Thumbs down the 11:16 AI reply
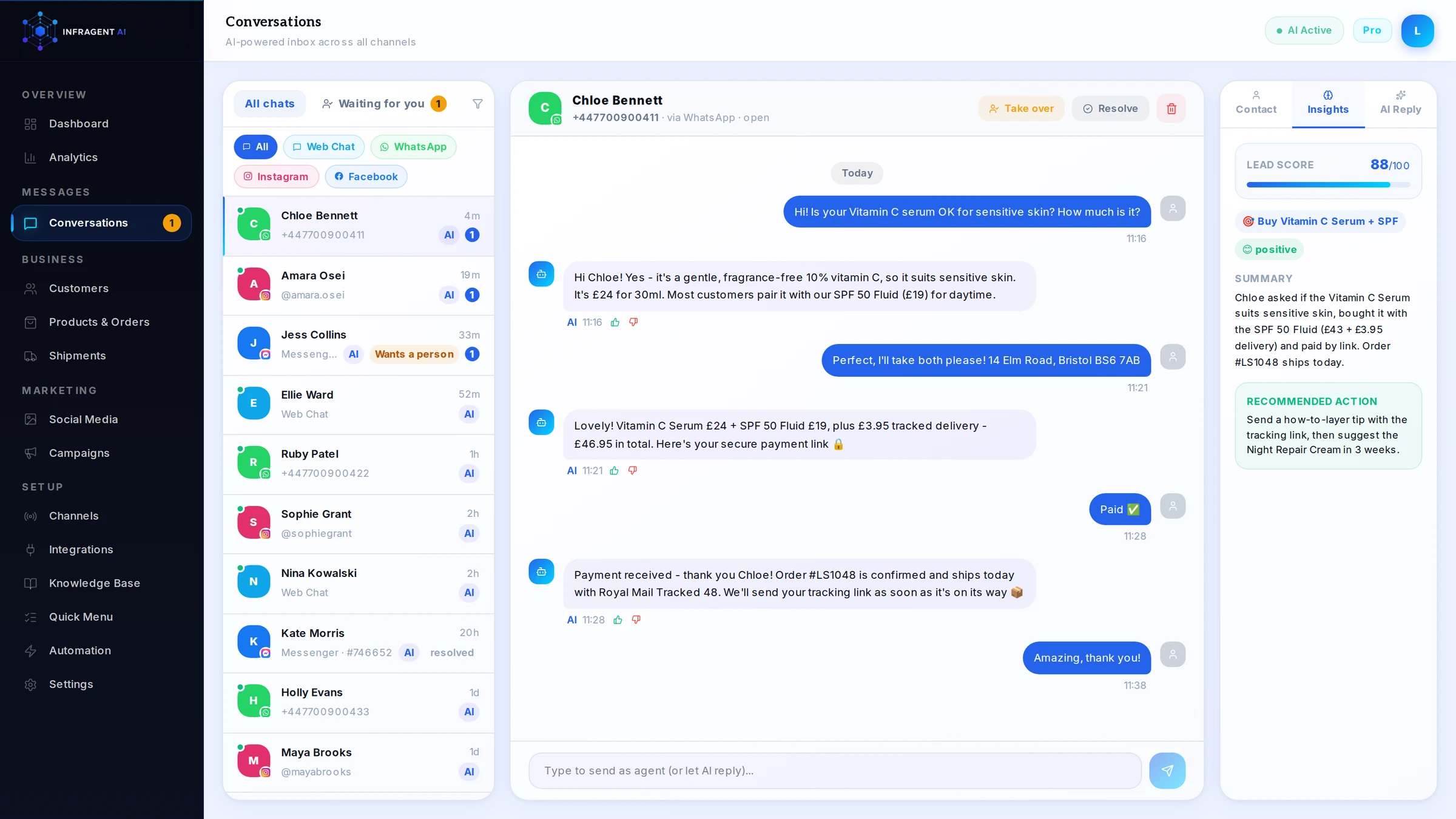This screenshot has width=1456, height=819. tap(633, 322)
